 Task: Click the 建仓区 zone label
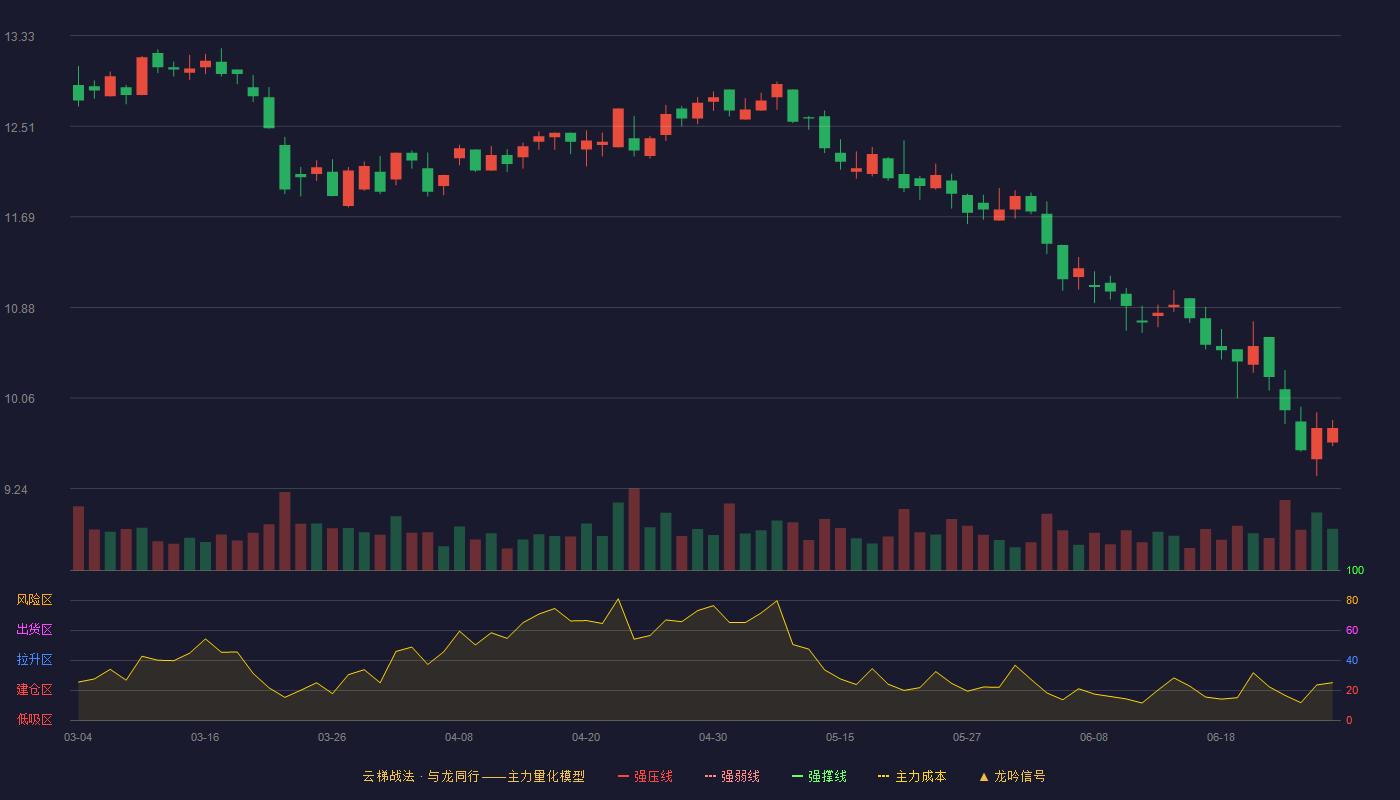click(x=34, y=690)
